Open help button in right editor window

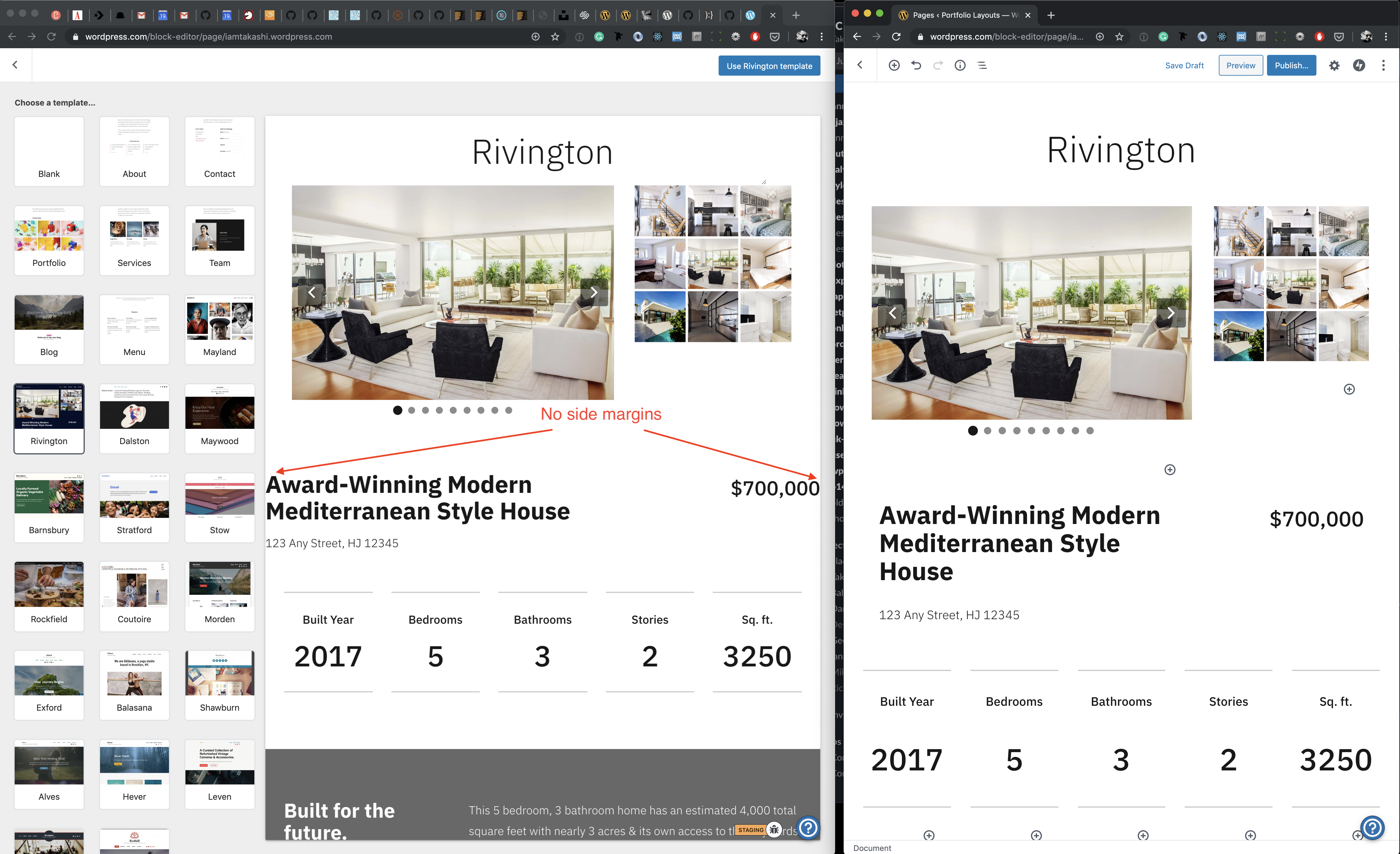[x=1372, y=827]
